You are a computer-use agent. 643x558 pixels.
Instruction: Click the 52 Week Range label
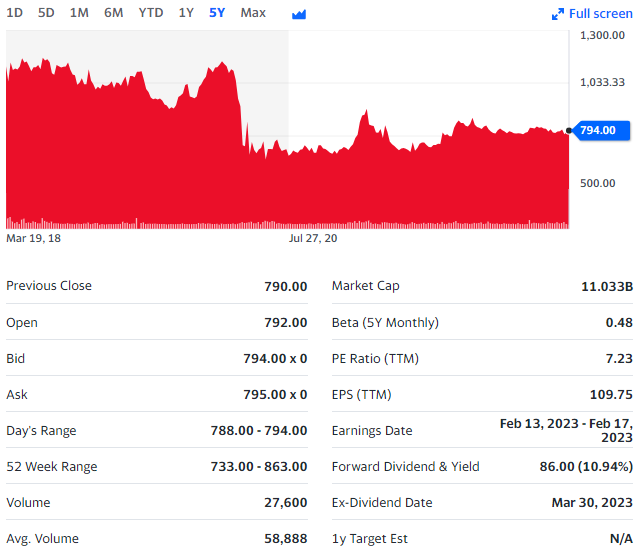(52, 467)
